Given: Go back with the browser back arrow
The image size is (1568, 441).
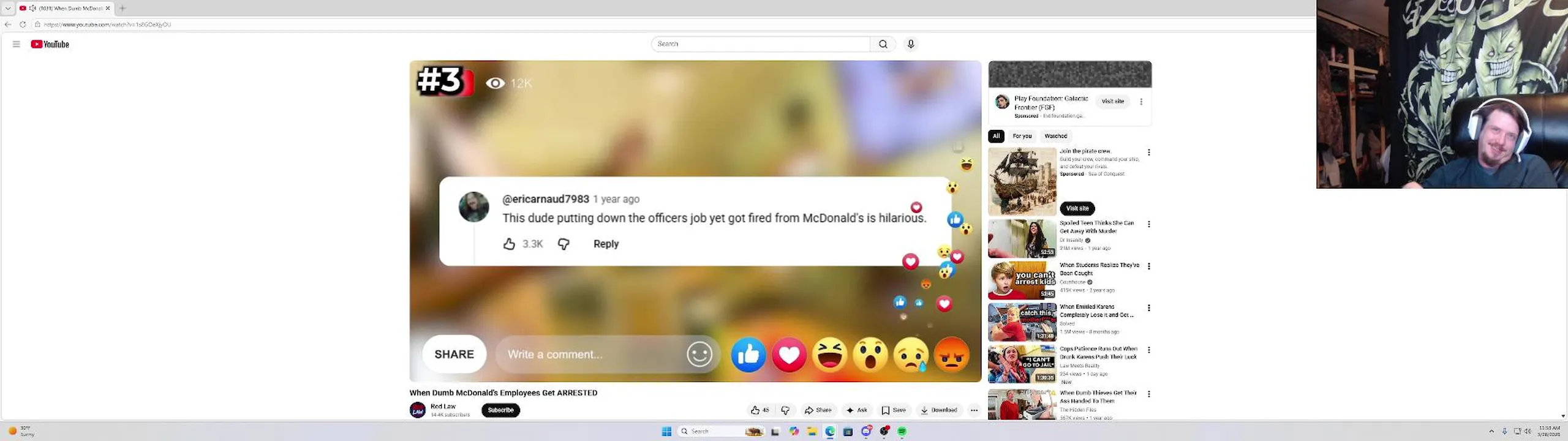Looking at the screenshot, I should tap(8, 24).
